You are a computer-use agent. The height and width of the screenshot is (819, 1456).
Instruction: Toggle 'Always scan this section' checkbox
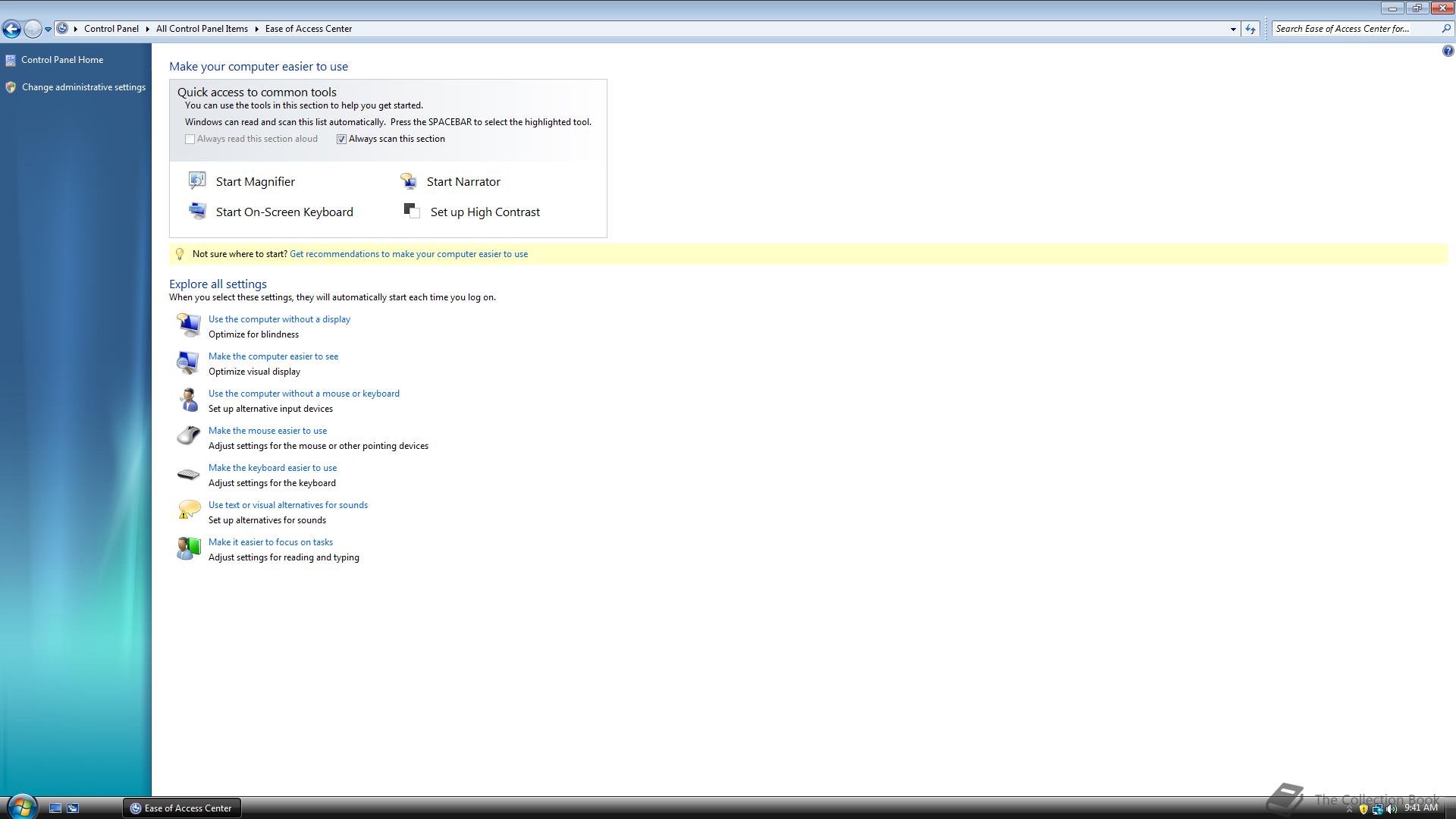342,139
